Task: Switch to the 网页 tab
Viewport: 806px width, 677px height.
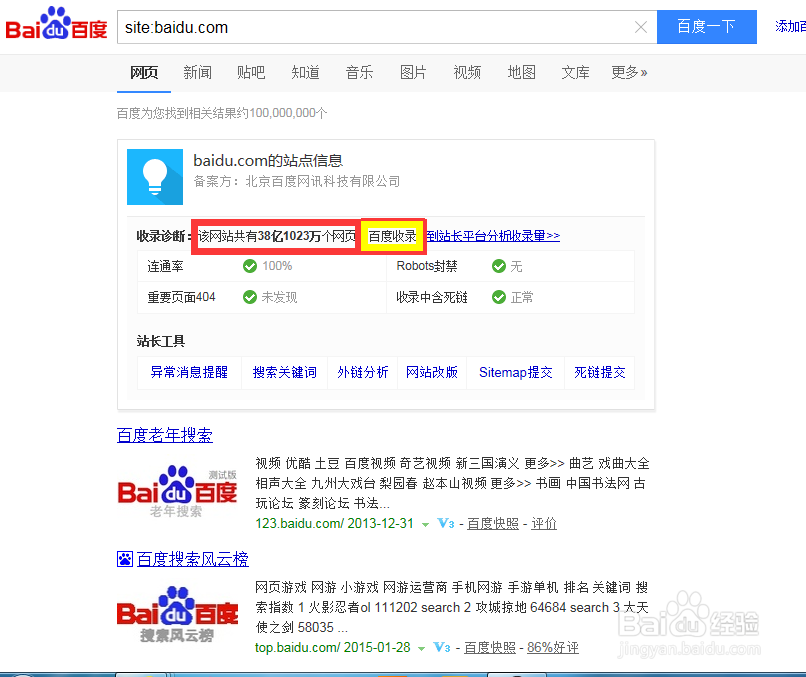Action: coord(144,72)
